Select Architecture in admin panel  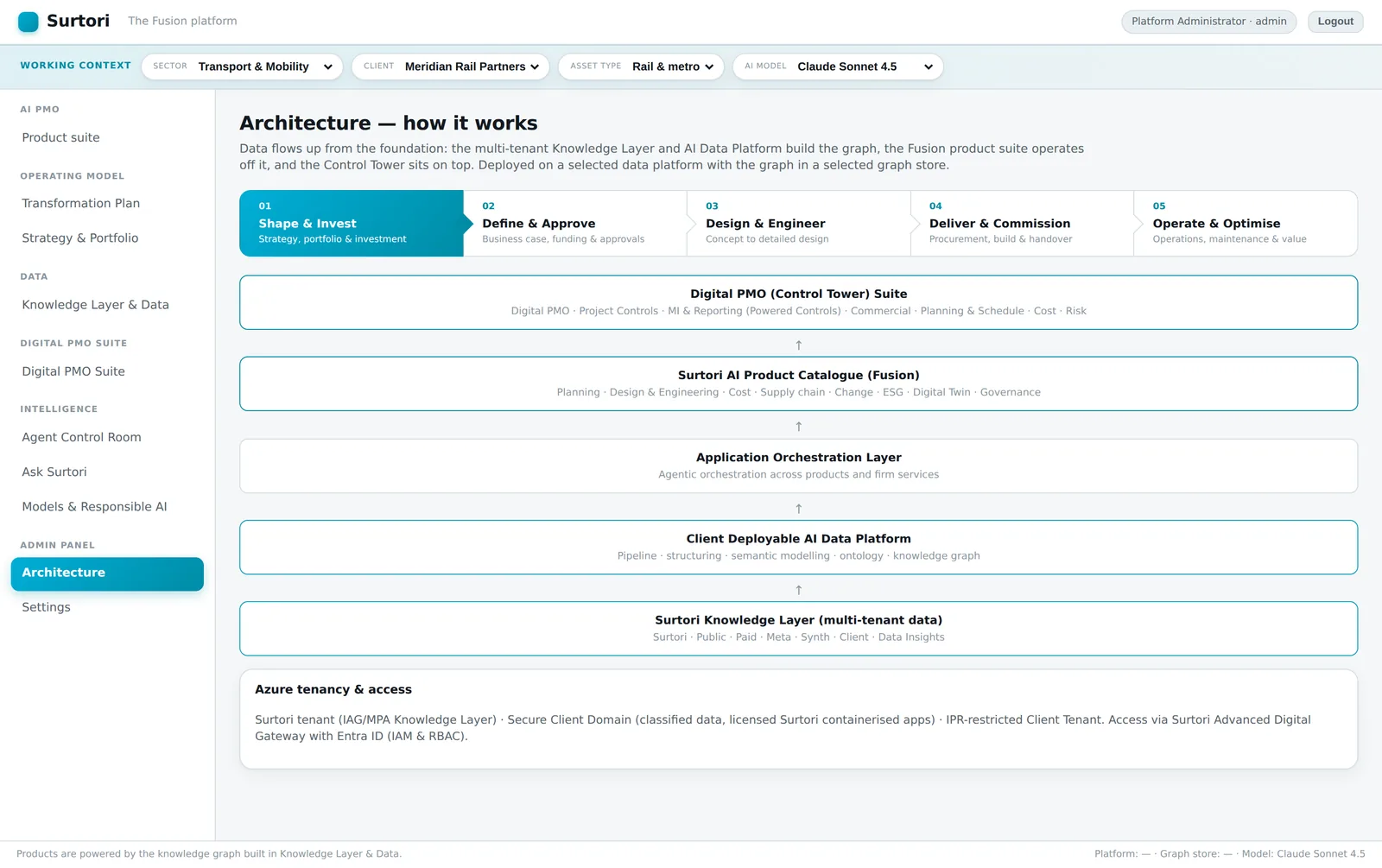107,573
